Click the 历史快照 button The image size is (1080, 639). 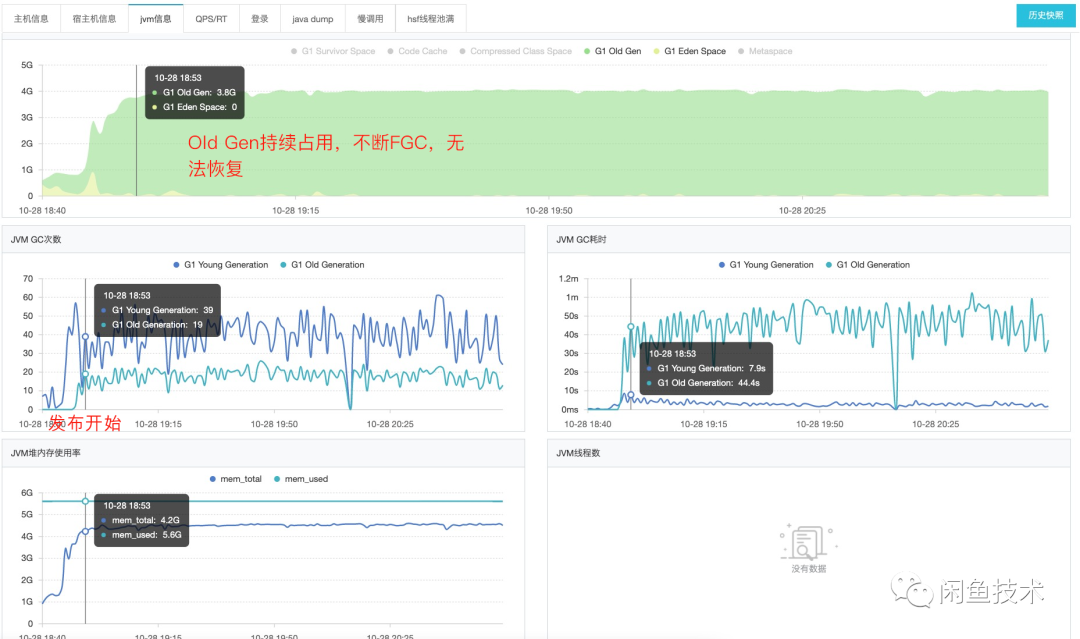point(1046,15)
